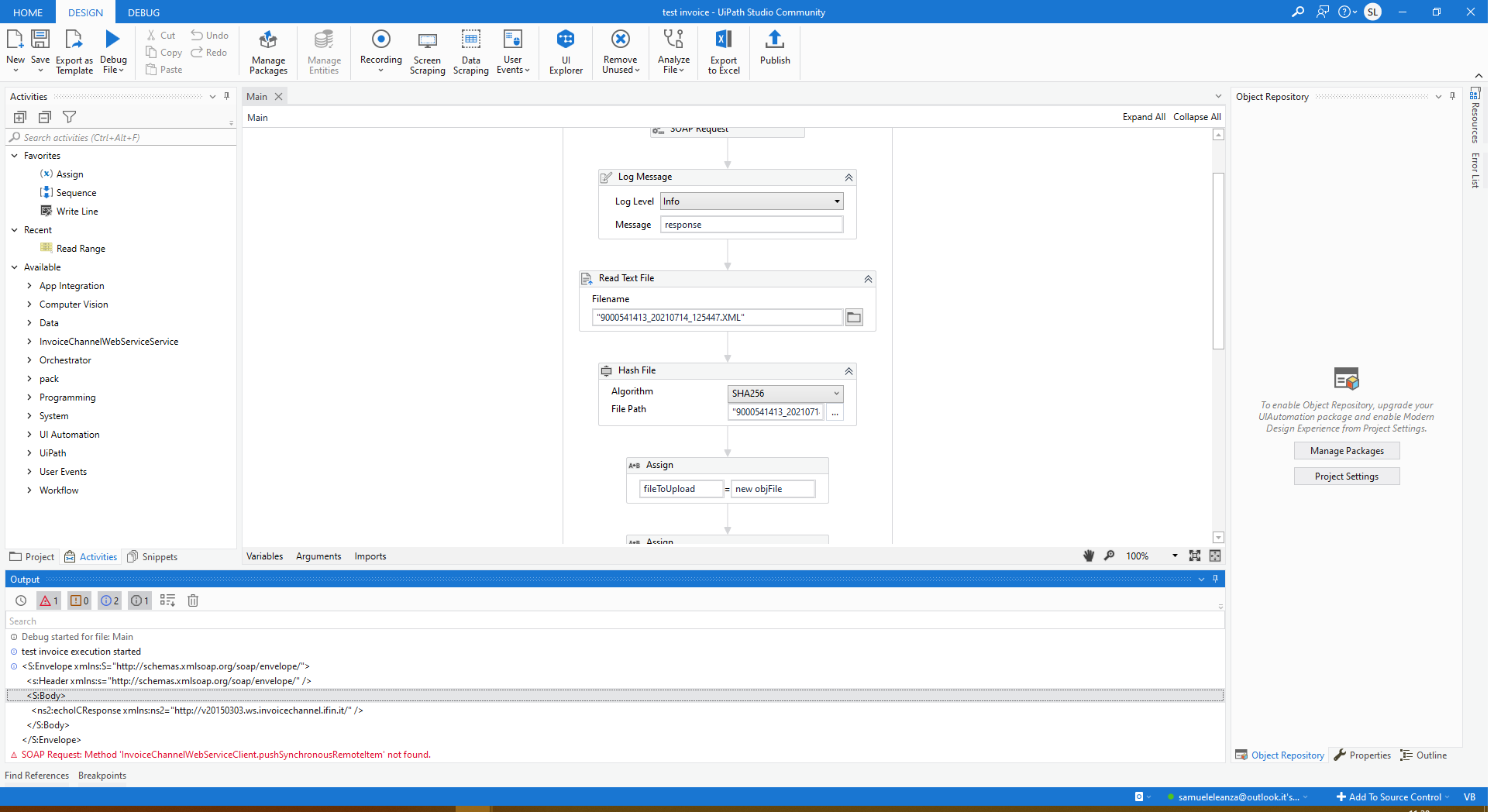This screenshot has width=1494, height=812.
Task: Open the title bar search icon
Action: 1298,12
